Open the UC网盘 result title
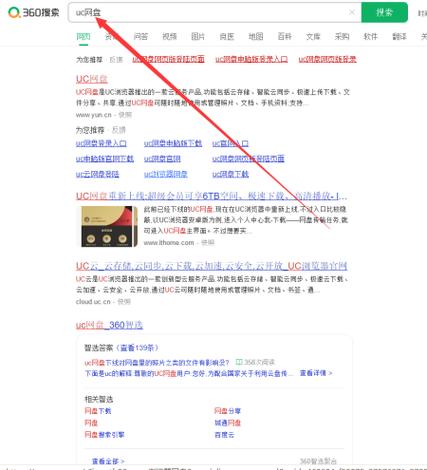Image resolution: width=427 pixels, height=470 pixels. tap(92, 79)
